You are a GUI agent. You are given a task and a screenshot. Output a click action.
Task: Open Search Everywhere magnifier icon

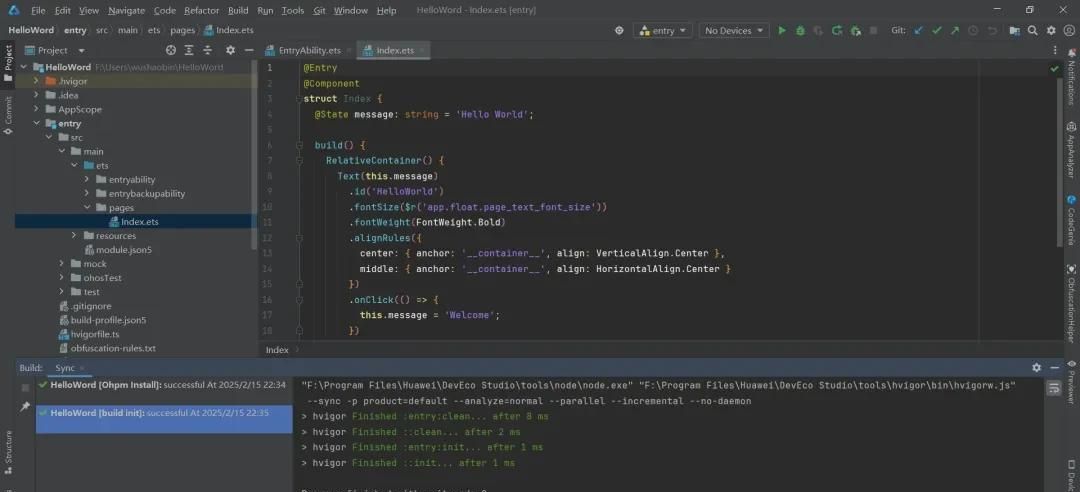coord(1031,31)
